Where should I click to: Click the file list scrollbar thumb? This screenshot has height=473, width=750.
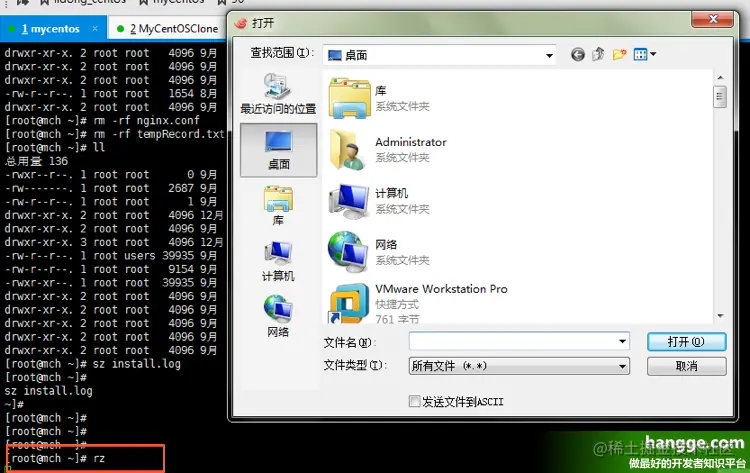(719, 97)
